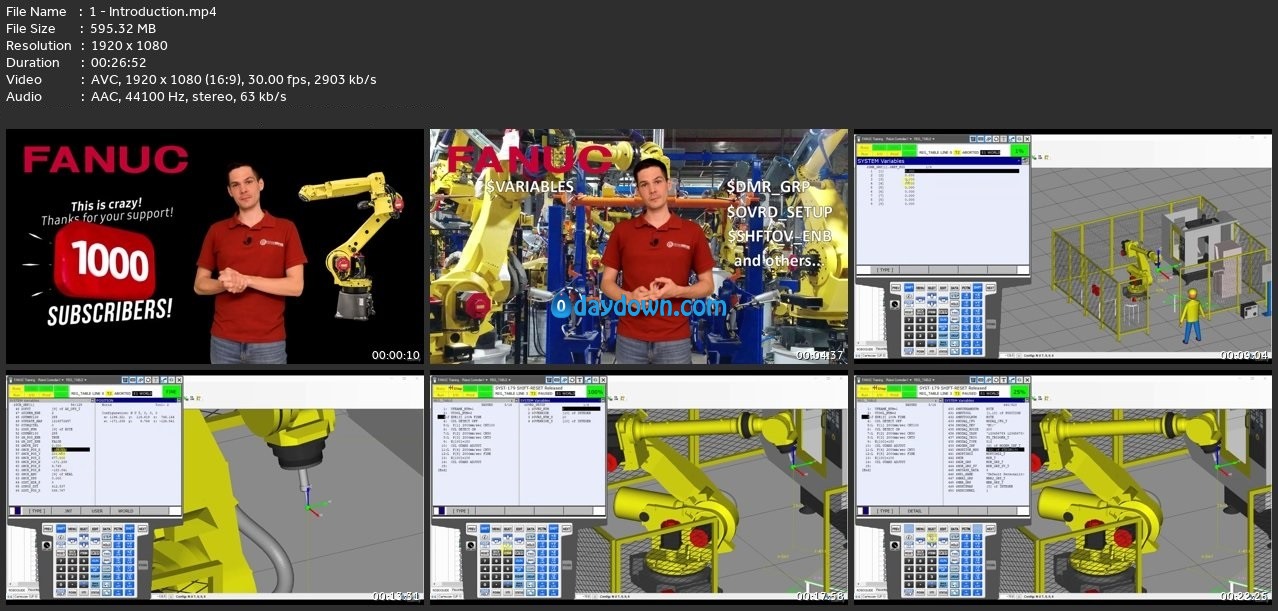Screen dimensions: 1278x611
Task: Open the robot cell thumbnail at 00:09:04
Action: 1062,246
